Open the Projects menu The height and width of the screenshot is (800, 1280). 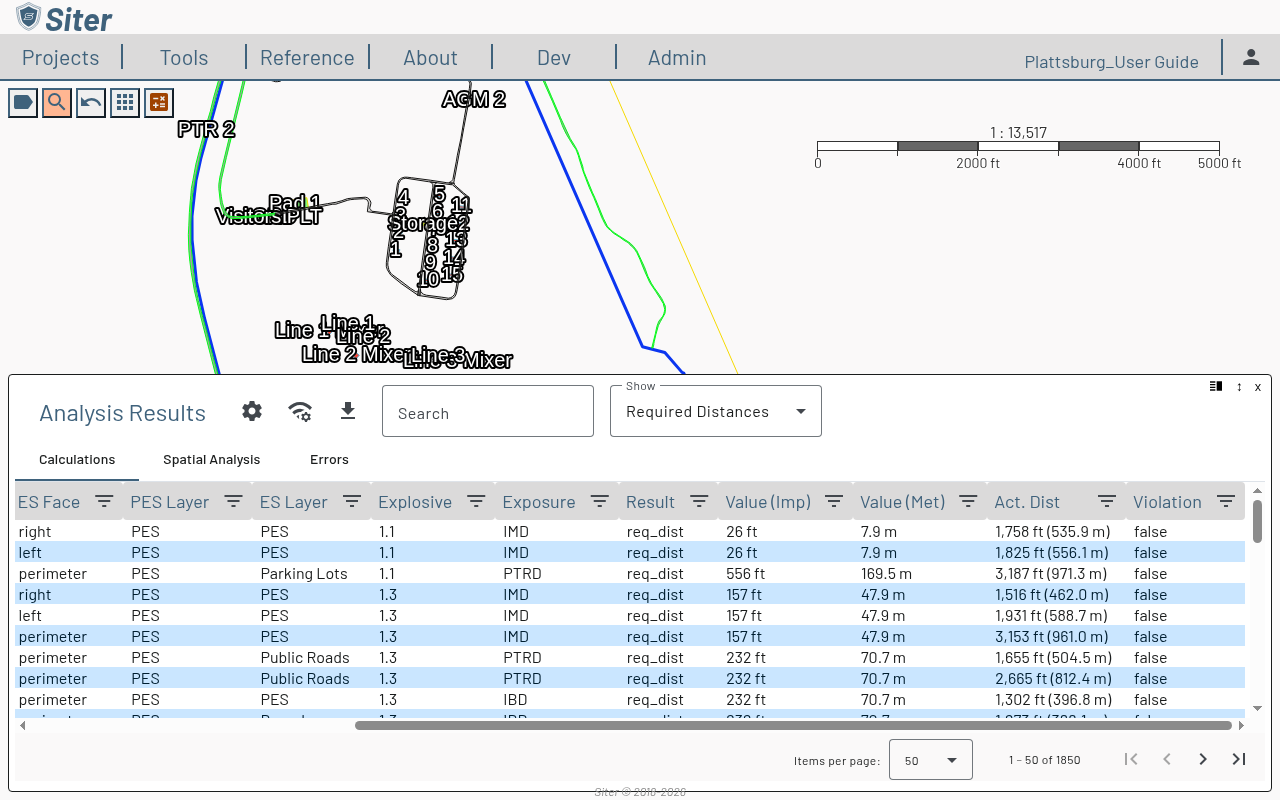61,57
